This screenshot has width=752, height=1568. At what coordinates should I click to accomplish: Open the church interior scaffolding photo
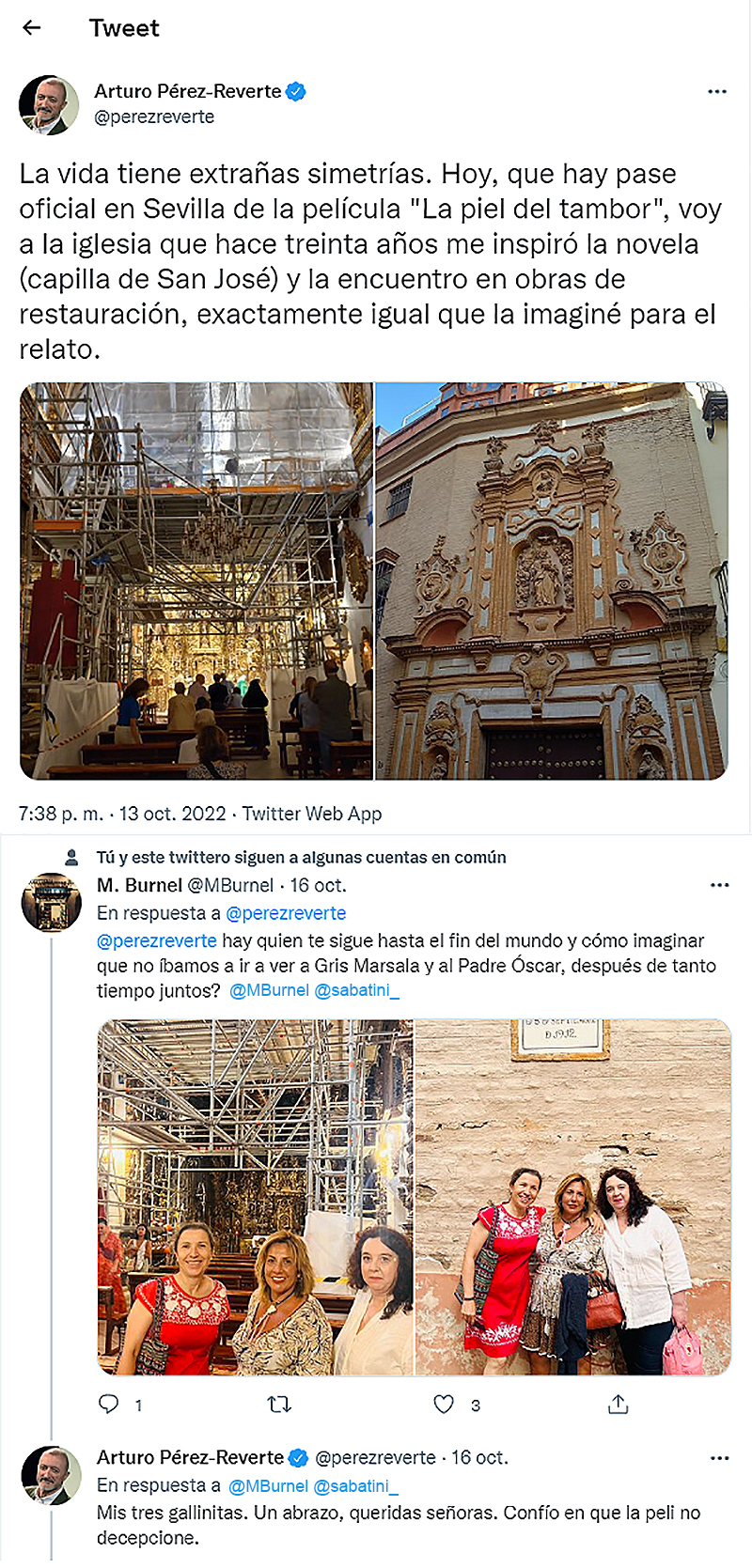pyautogui.click(x=196, y=581)
